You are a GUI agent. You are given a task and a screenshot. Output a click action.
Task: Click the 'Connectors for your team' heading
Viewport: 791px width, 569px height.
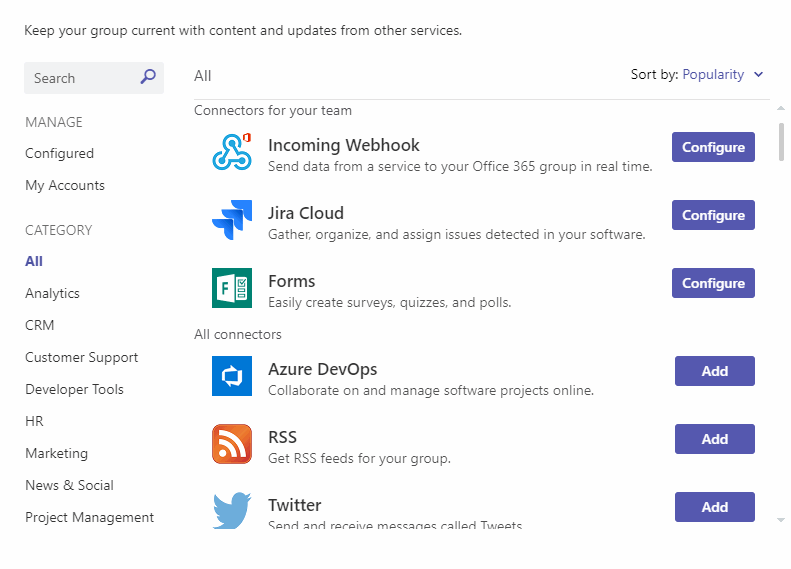[x=273, y=110]
